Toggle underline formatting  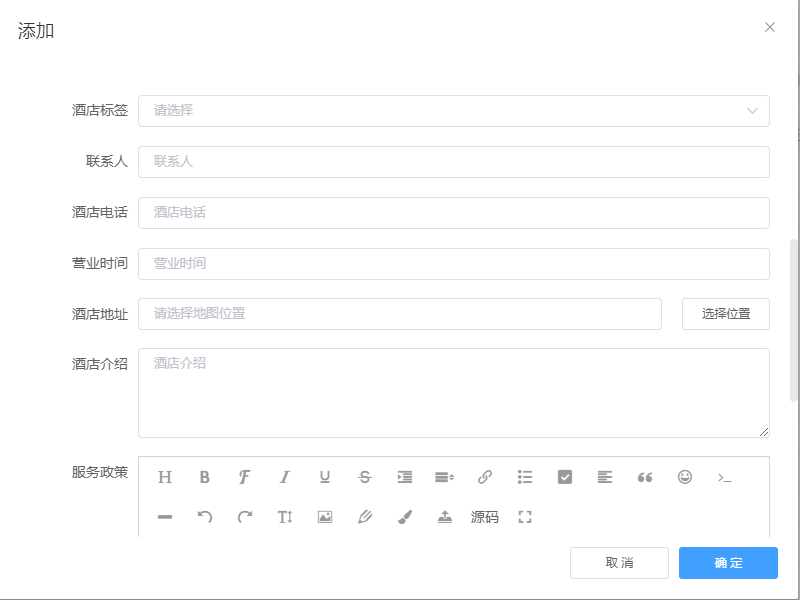324,477
